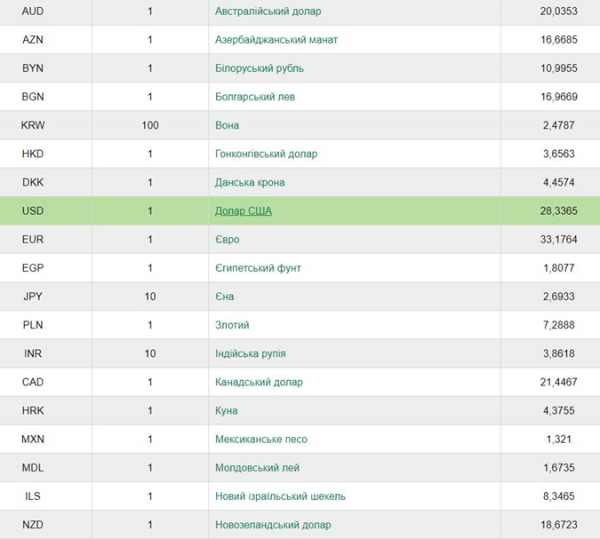Click the KRW rate value 2,4787
Screen dimensions: 600x539
[x=559, y=125]
